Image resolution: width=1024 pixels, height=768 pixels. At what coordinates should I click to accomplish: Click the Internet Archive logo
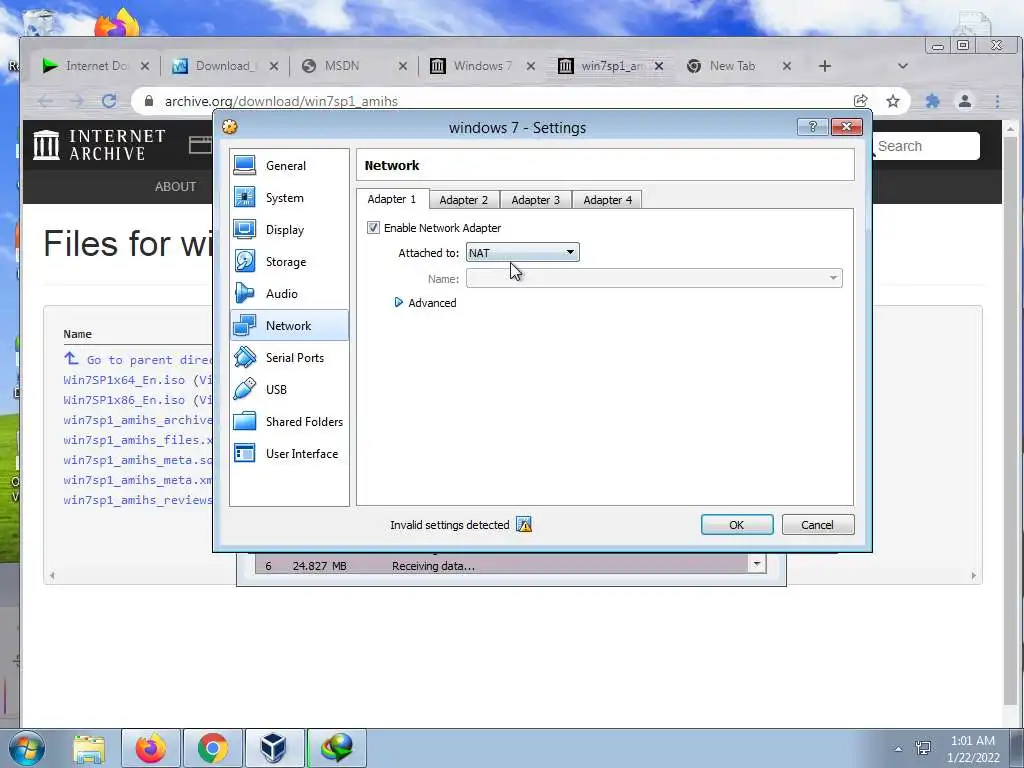pos(99,144)
